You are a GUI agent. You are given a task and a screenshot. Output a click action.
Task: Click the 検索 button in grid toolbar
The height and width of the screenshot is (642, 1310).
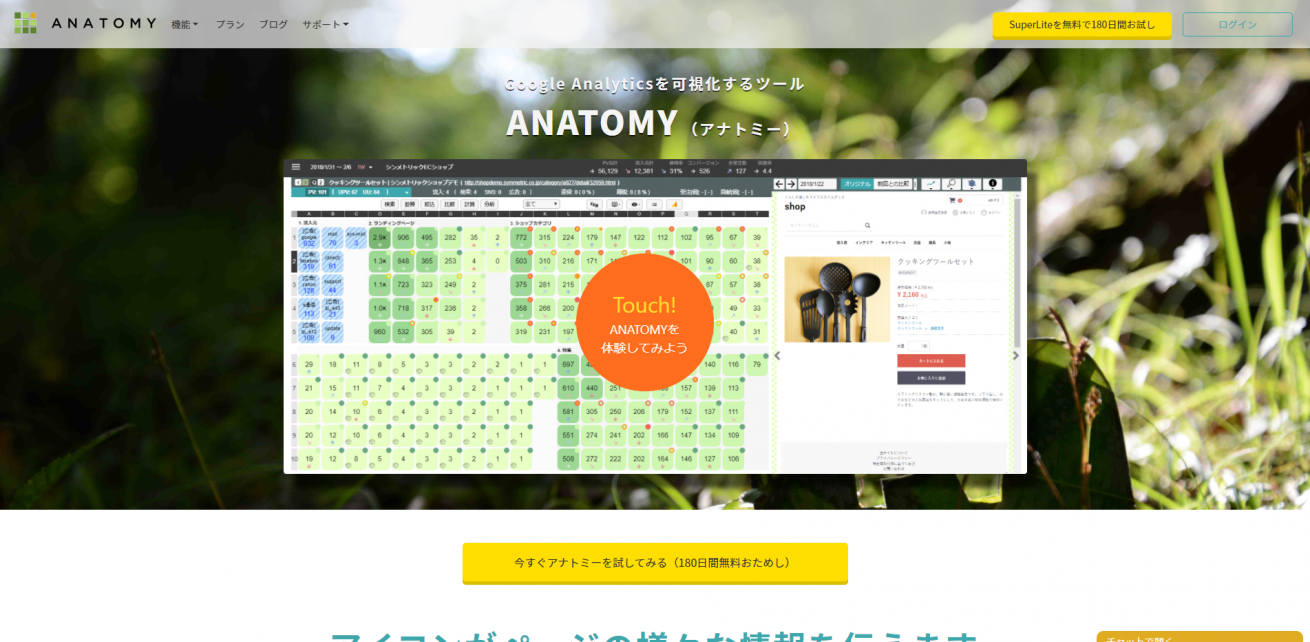390,203
